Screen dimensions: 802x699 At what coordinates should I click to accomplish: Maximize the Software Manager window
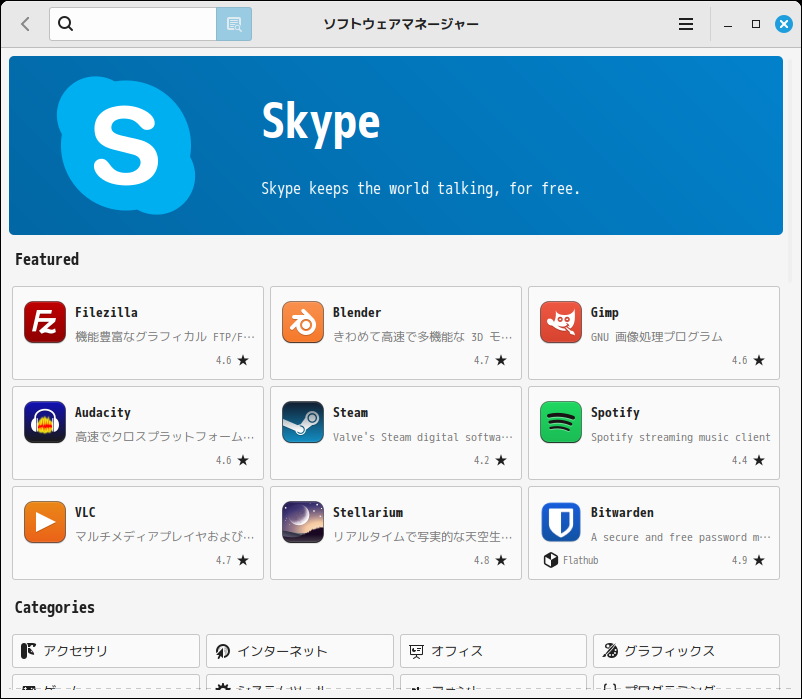click(x=756, y=24)
